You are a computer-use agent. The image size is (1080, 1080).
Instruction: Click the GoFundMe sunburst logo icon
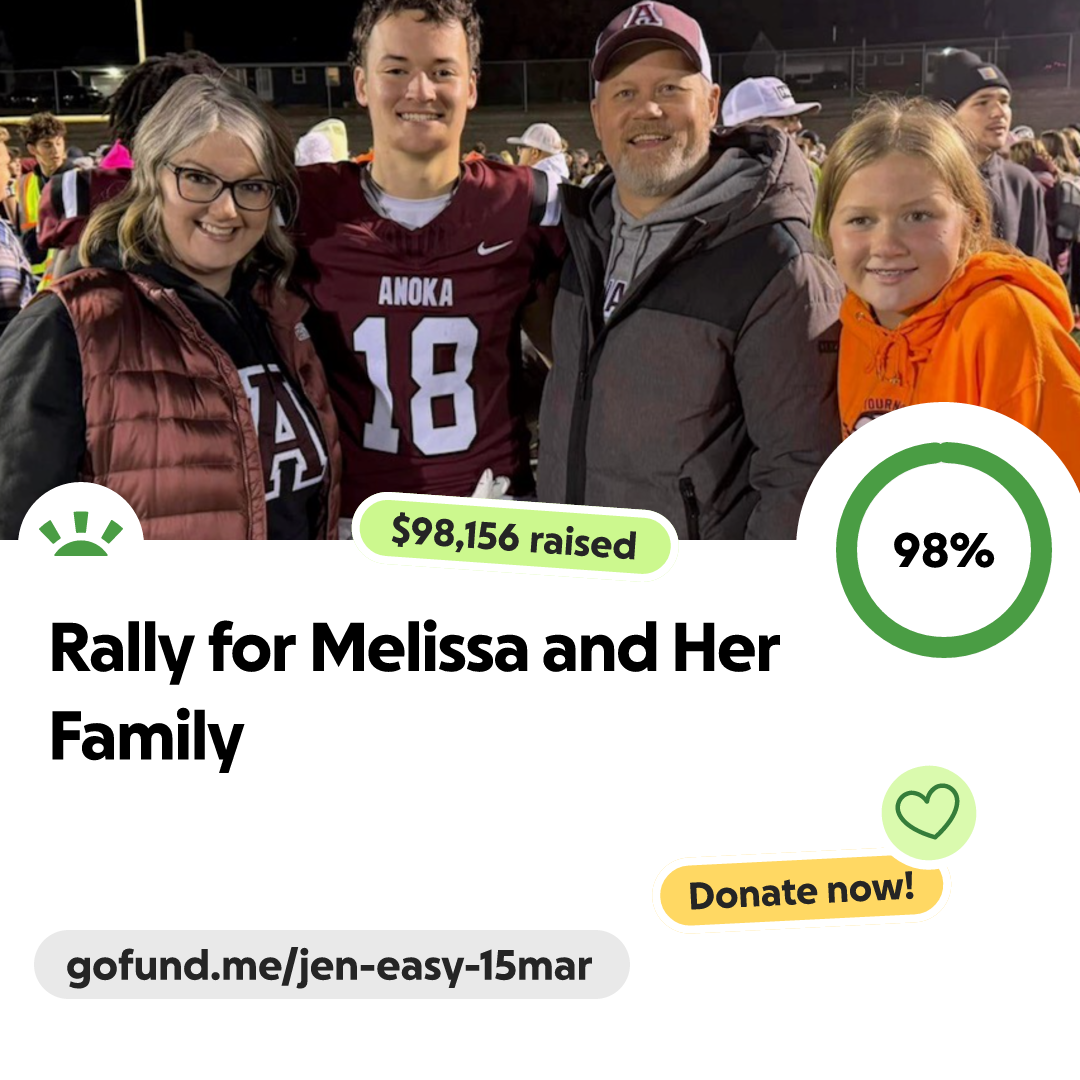(81, 533)
